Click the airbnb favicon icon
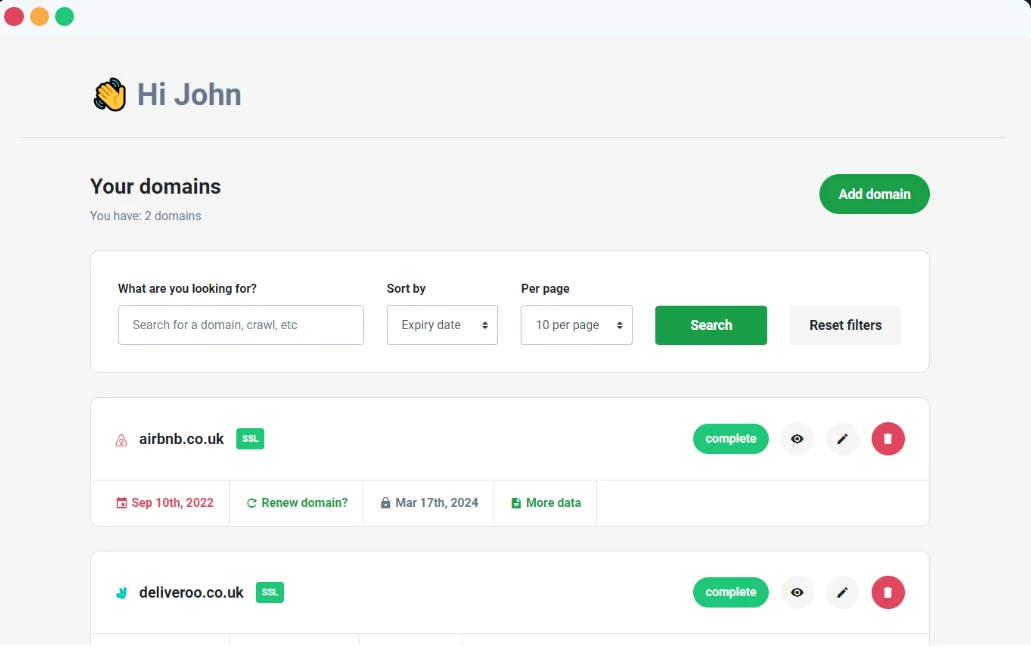This screenshot has width=1031, height=647. (122, 440)
